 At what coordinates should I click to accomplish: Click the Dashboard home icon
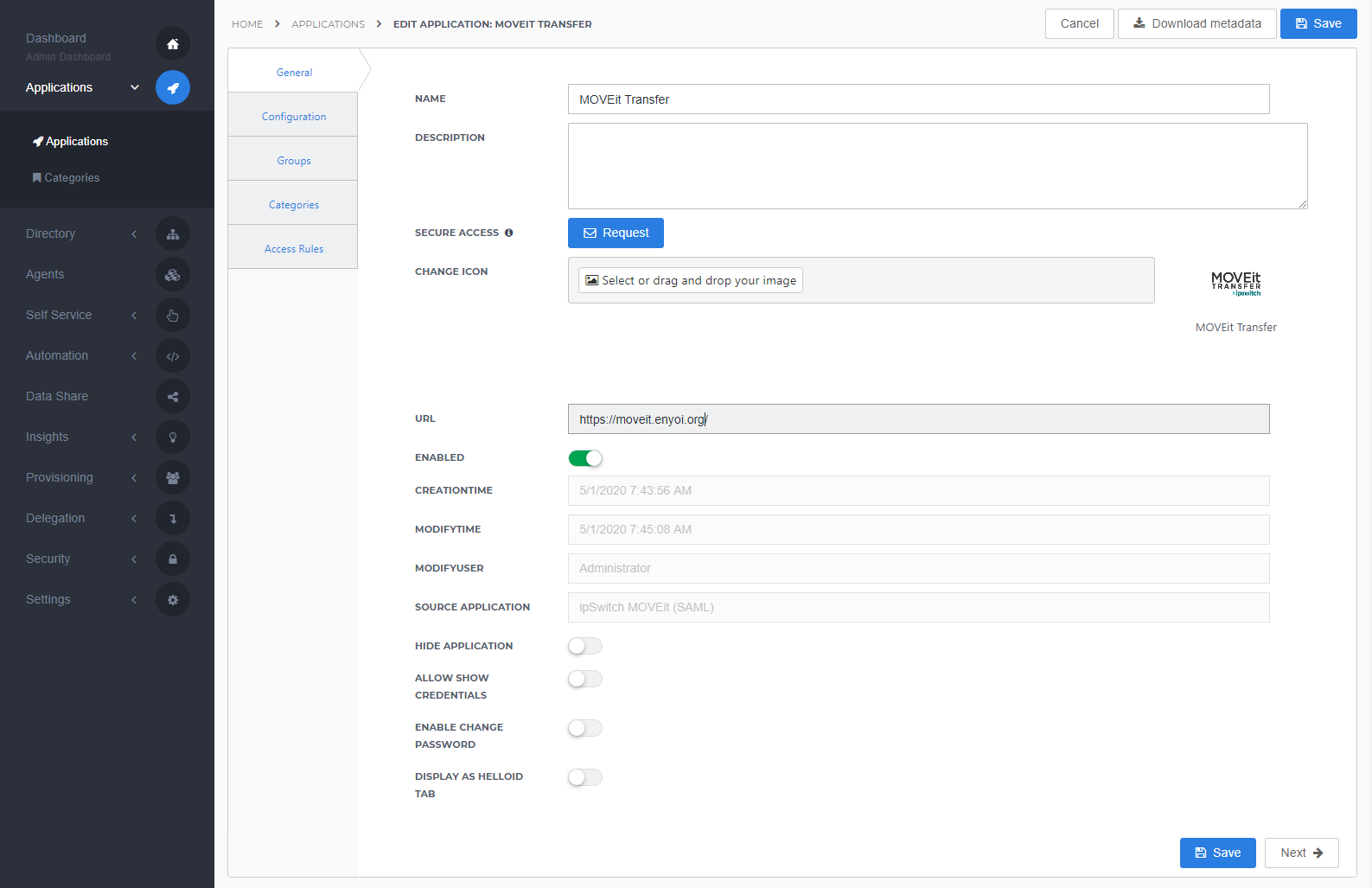(173, 44)
